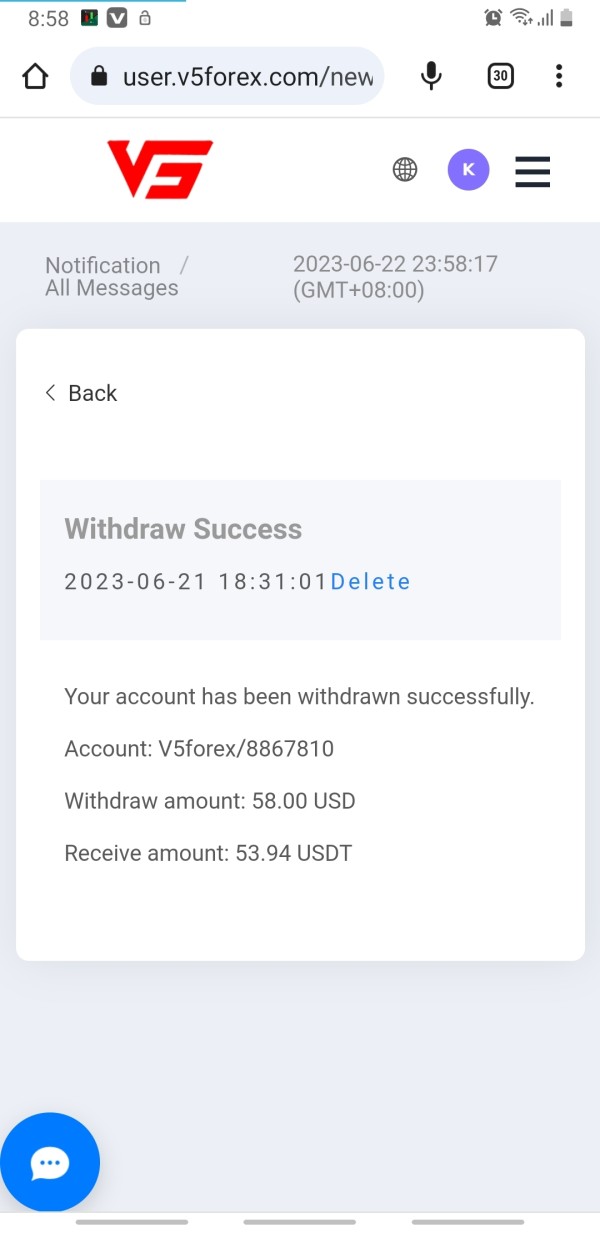Tap the user.v5forex.com address bar
Viewport: 600px width, 1233px height.
coord(227,76)
